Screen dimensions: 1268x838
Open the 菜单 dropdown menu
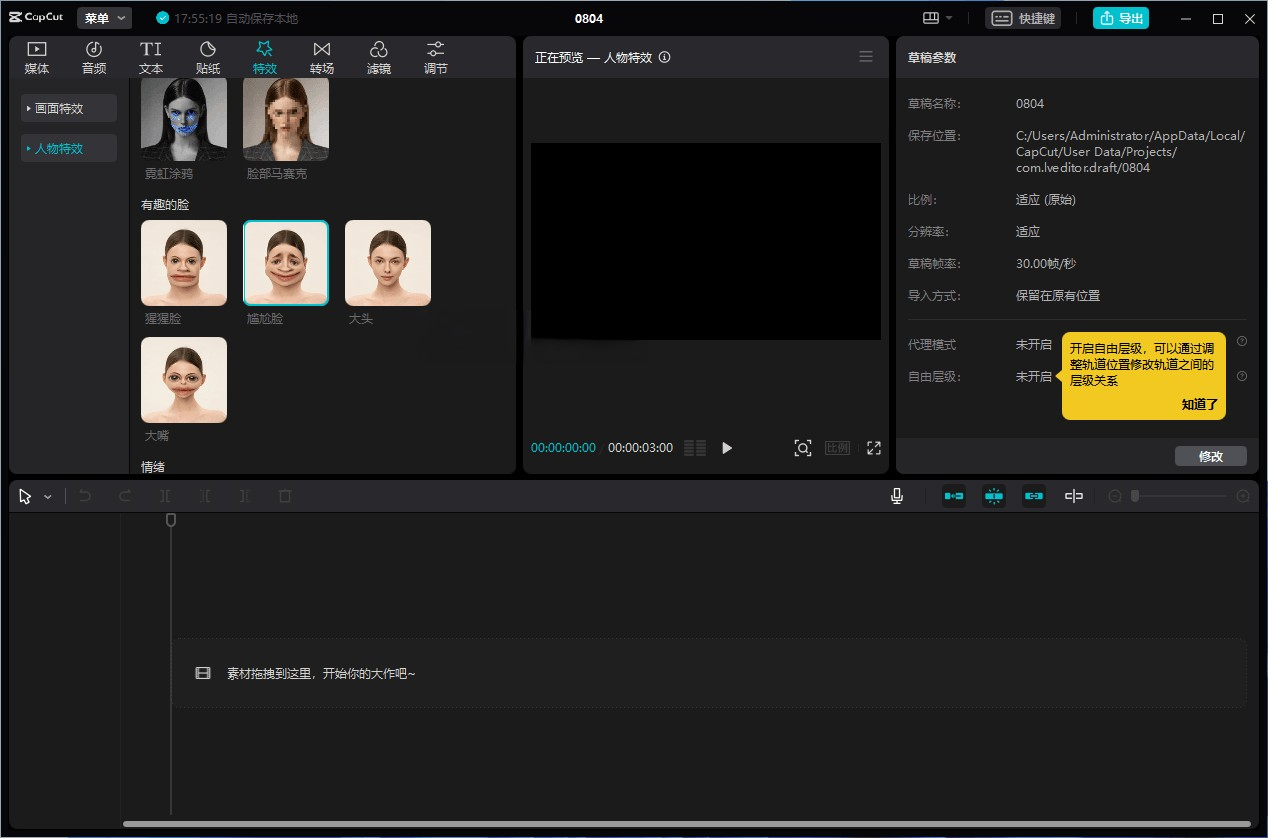104,18
